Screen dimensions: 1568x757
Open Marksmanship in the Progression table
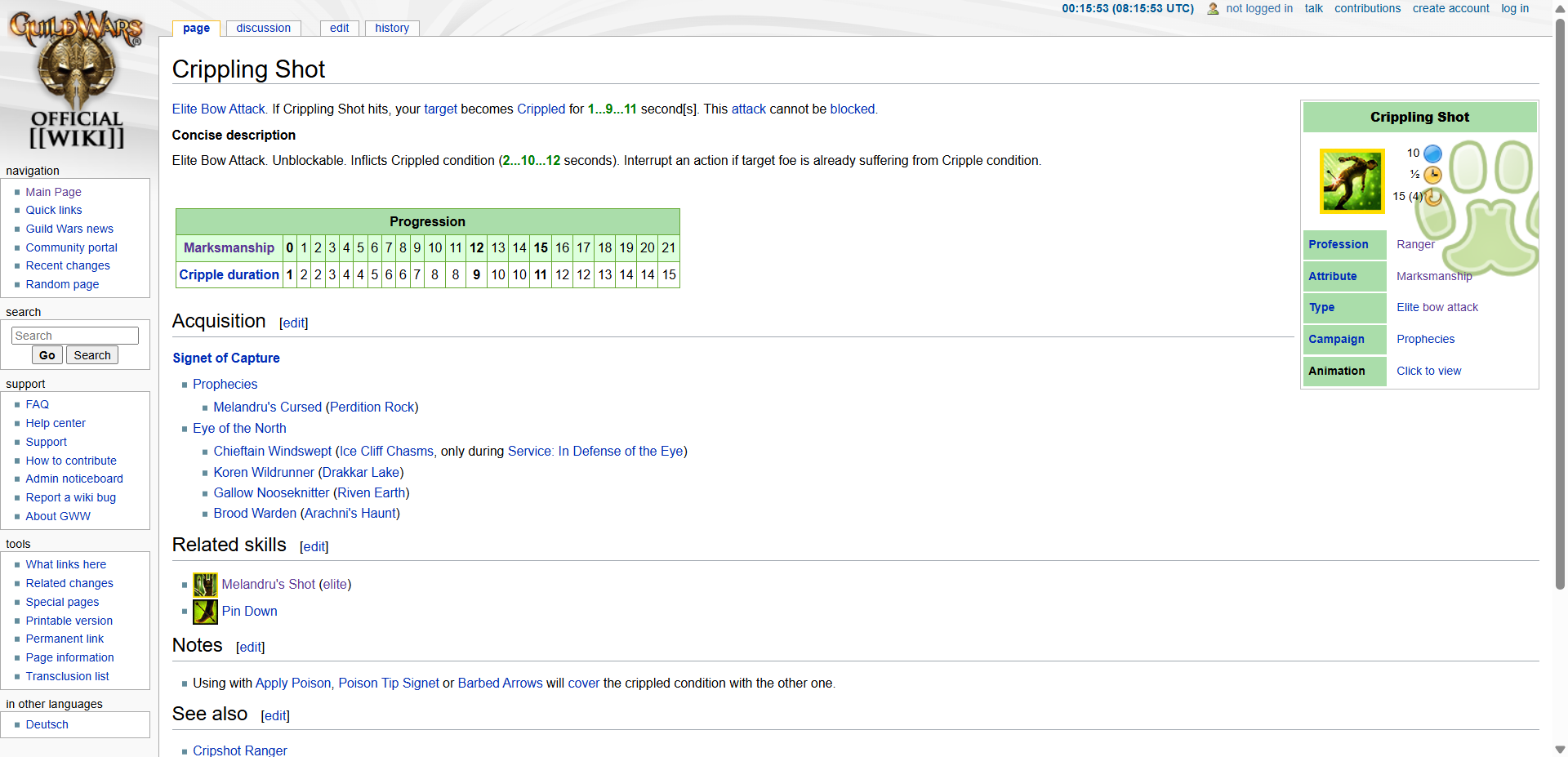(x=229, y=247)
